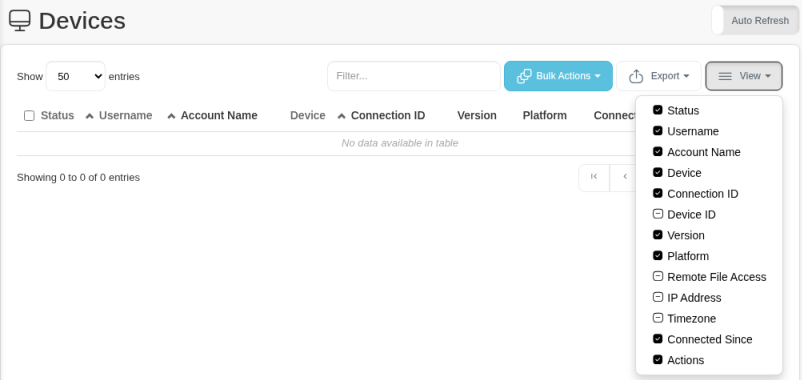Viewport: 802px width, 380px height.
Task: Sort by the Platform column header
Action: tap(544, 116)
